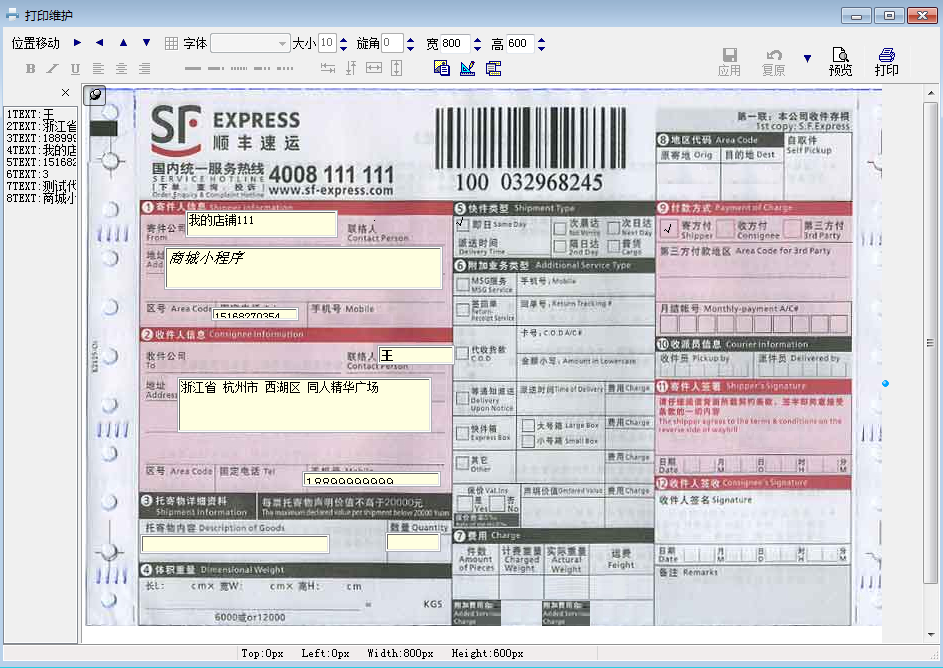Click the 打印 print button
Screen dimensions: 943x668
pos(886,63)
